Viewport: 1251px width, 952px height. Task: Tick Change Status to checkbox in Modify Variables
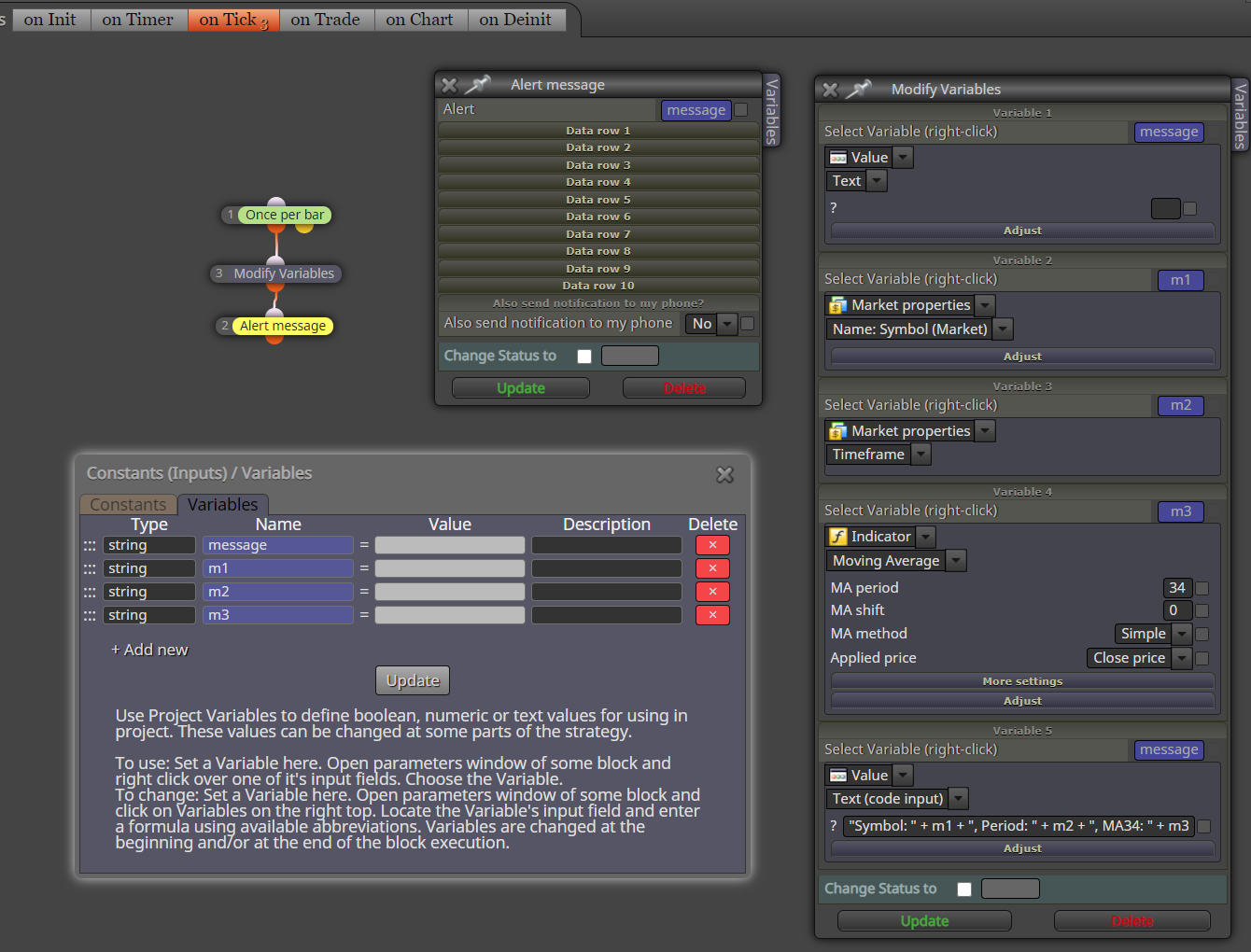point(964,889)
